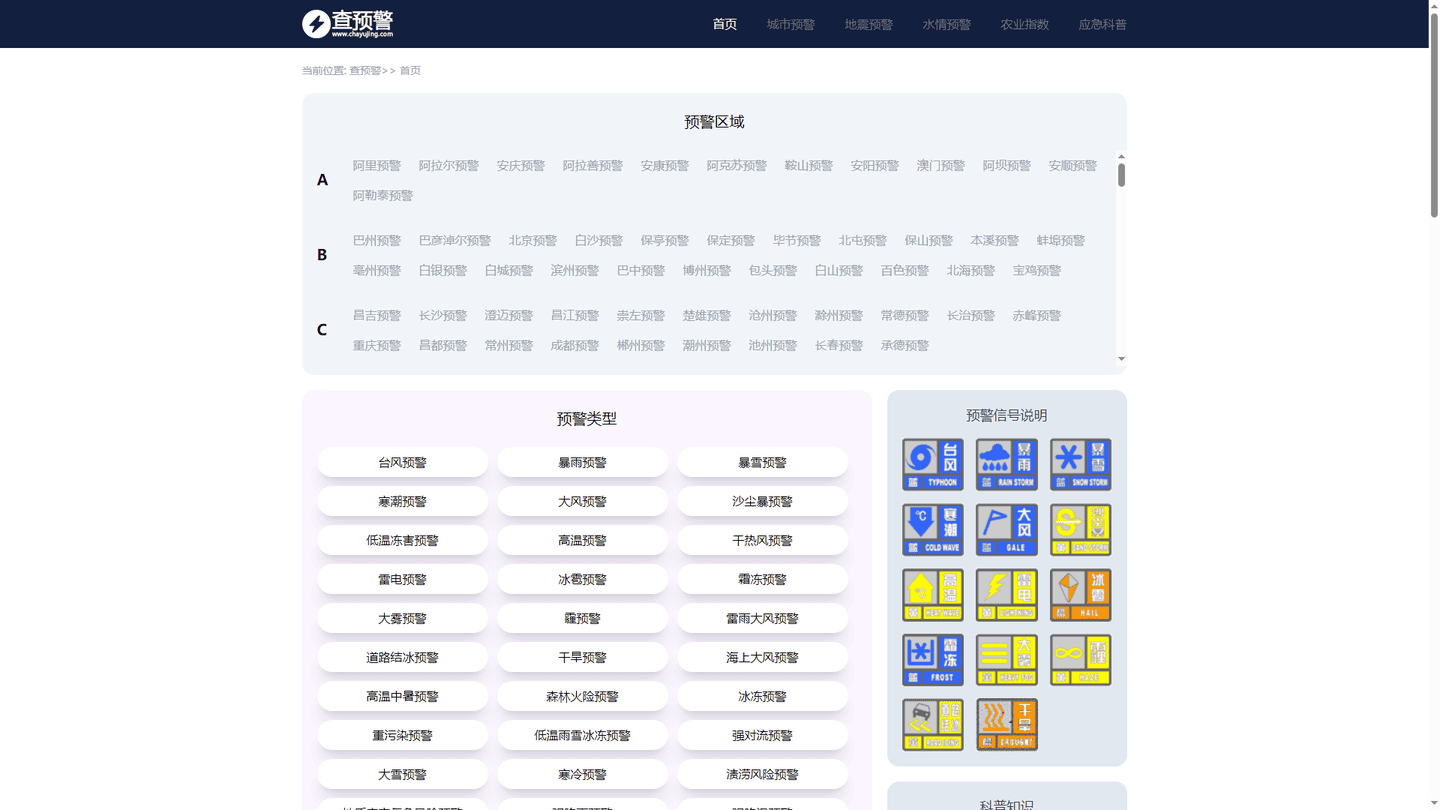Viewport: 1440px width, 810px height.
Task: Open the Road Icing warning signal icon
Action: coord(933,725)
